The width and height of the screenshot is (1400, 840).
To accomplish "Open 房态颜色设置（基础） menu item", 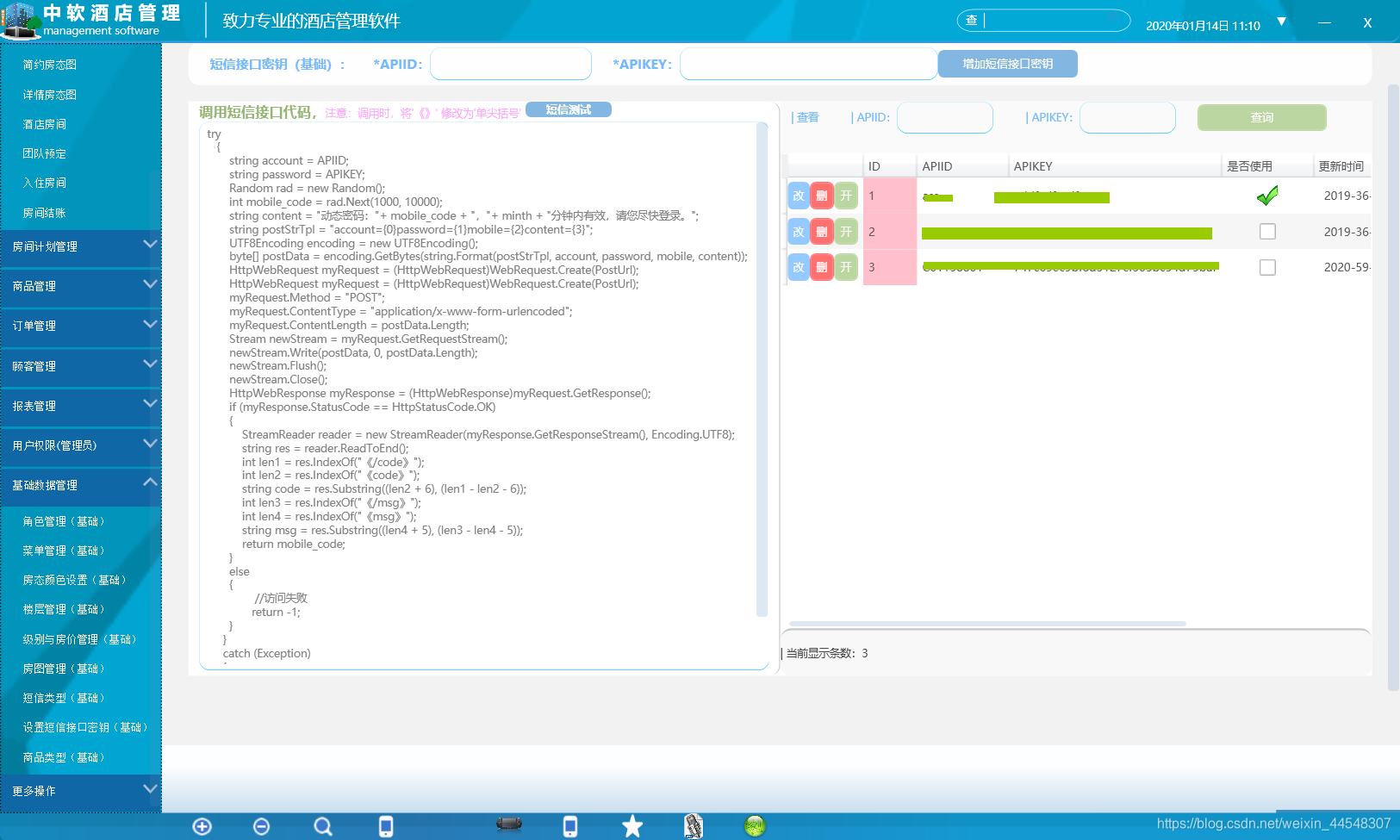I will [x=76, y=580].
